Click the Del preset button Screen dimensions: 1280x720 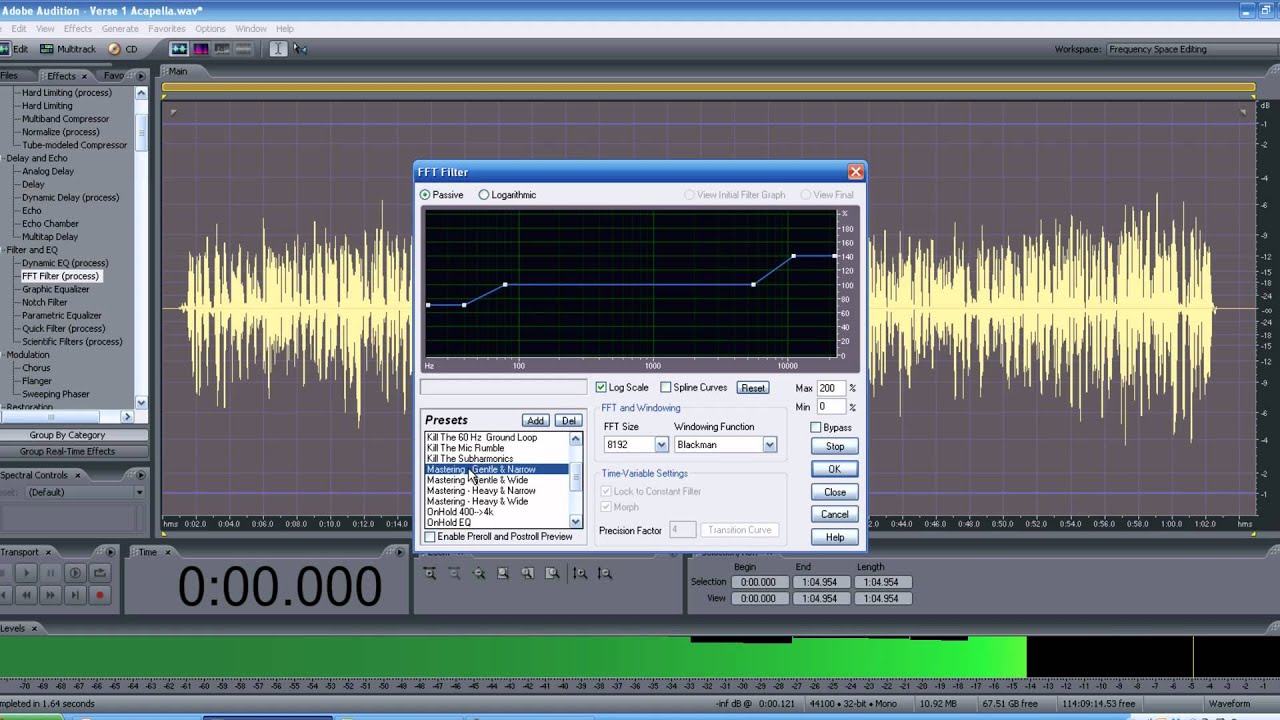coord(569,421)
